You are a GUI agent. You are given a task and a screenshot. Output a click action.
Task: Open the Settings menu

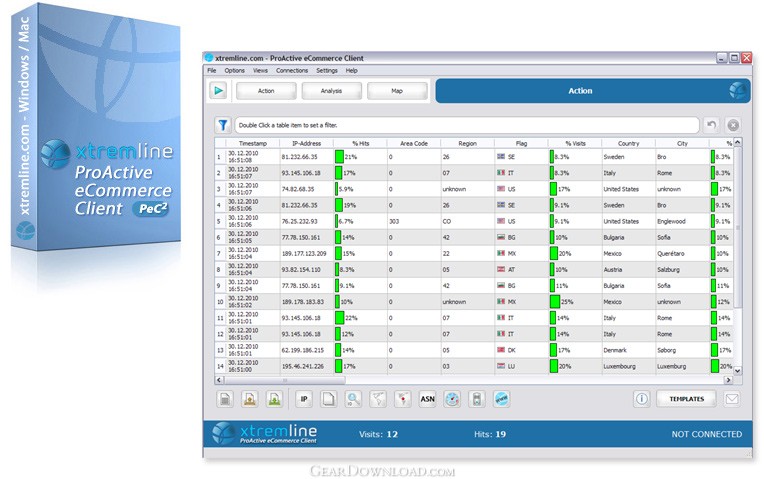(x=326, y=71)
